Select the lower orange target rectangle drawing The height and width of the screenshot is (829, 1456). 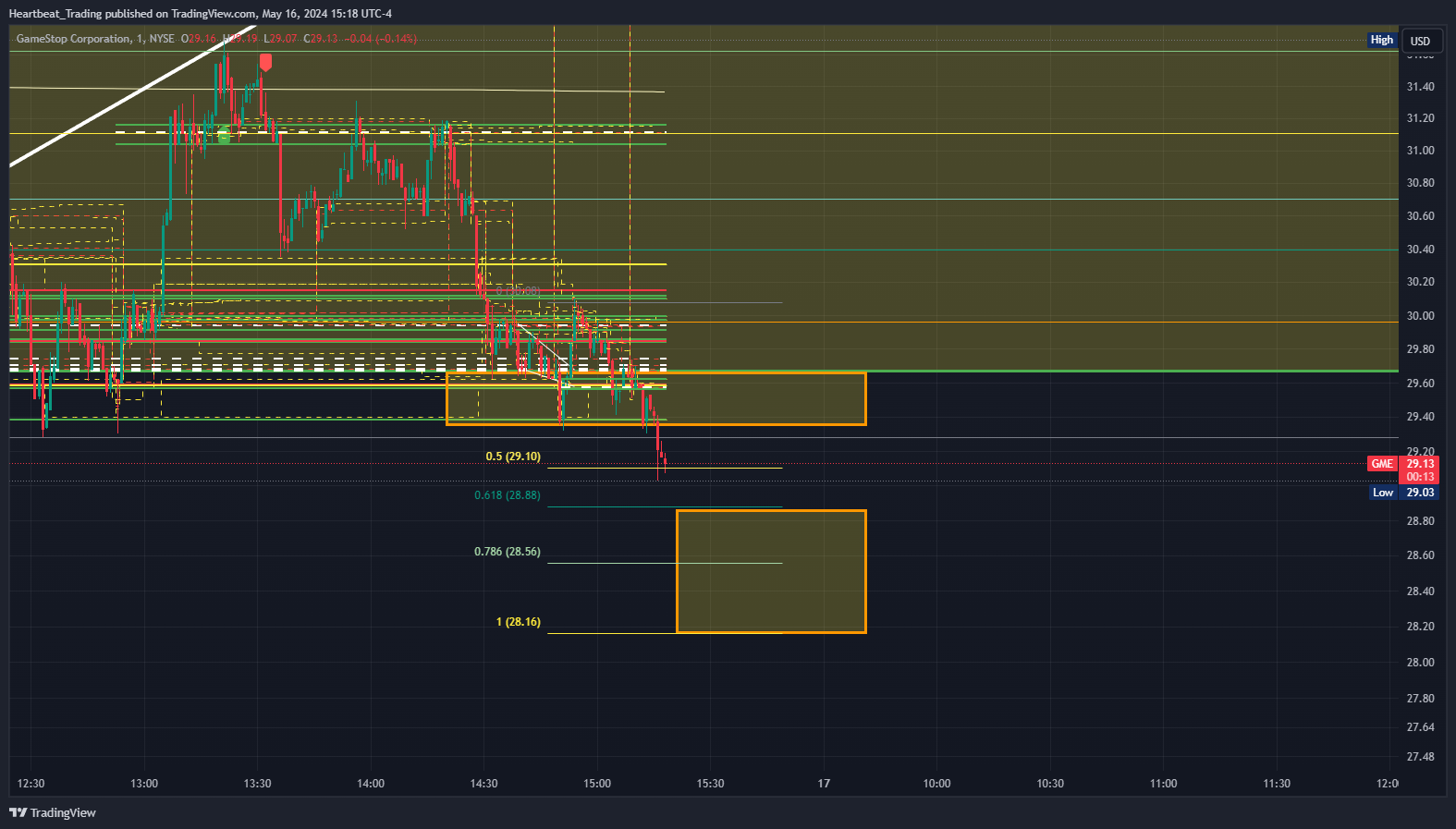[771, 571]
